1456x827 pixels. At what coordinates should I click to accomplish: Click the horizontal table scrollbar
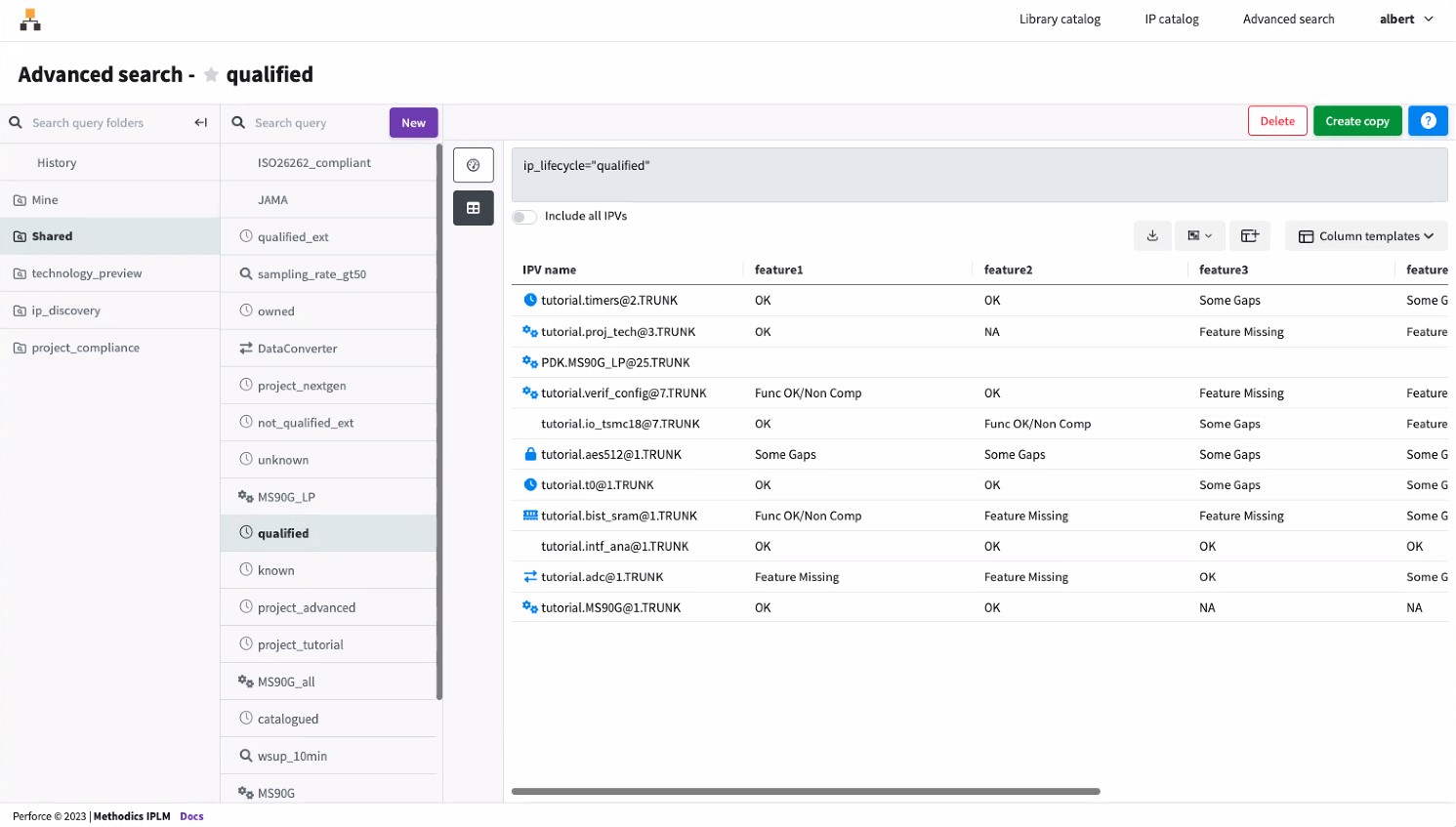(806, 791)
